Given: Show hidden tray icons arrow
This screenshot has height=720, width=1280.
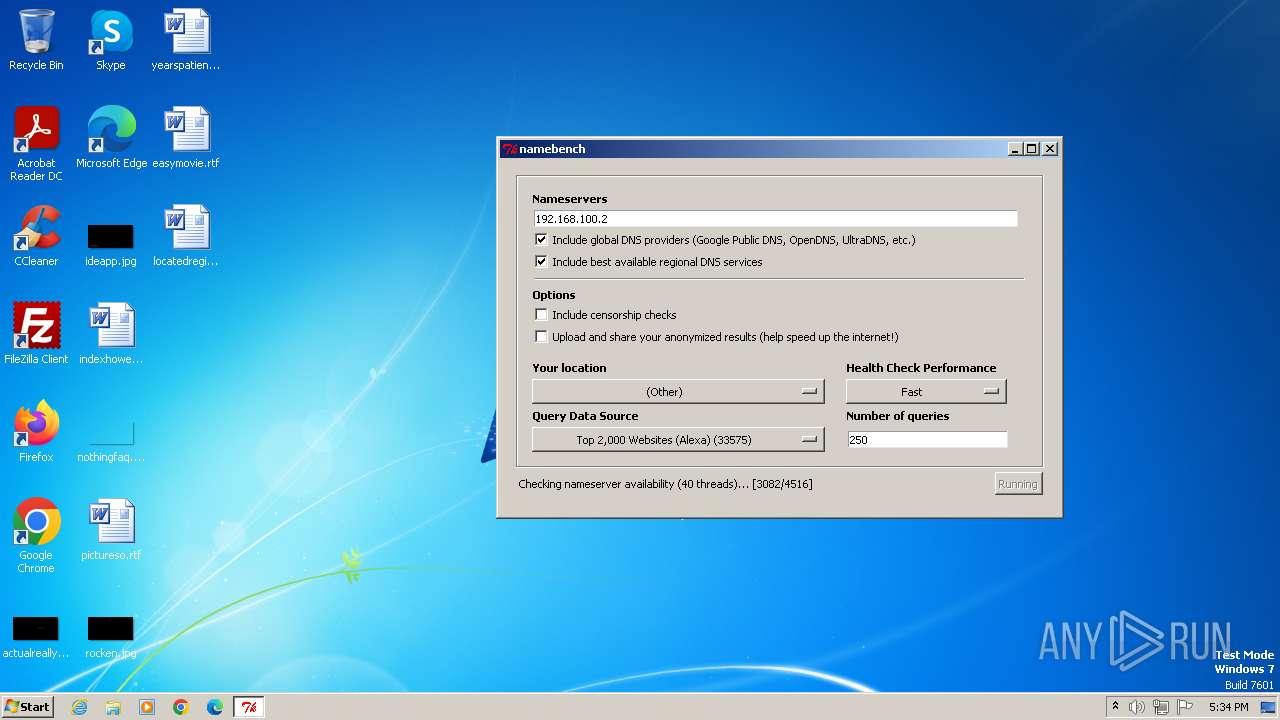Looking at the screenshot, I should pos(1115,707).
